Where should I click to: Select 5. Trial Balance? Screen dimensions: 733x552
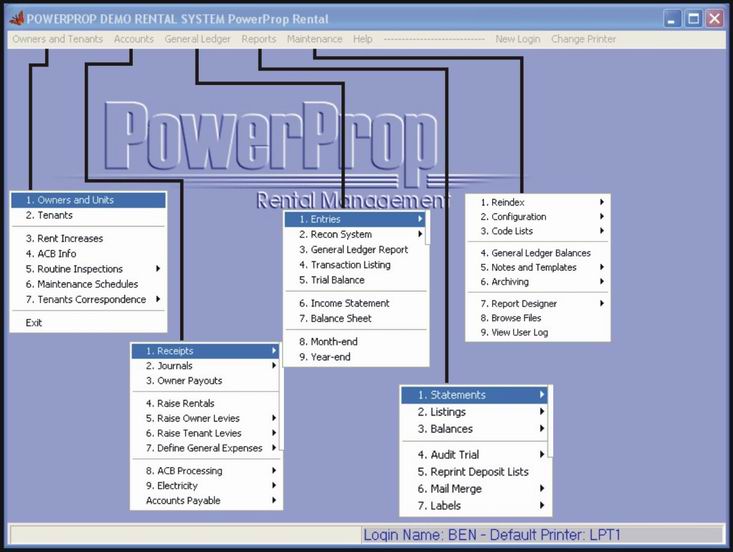[355, 280]
